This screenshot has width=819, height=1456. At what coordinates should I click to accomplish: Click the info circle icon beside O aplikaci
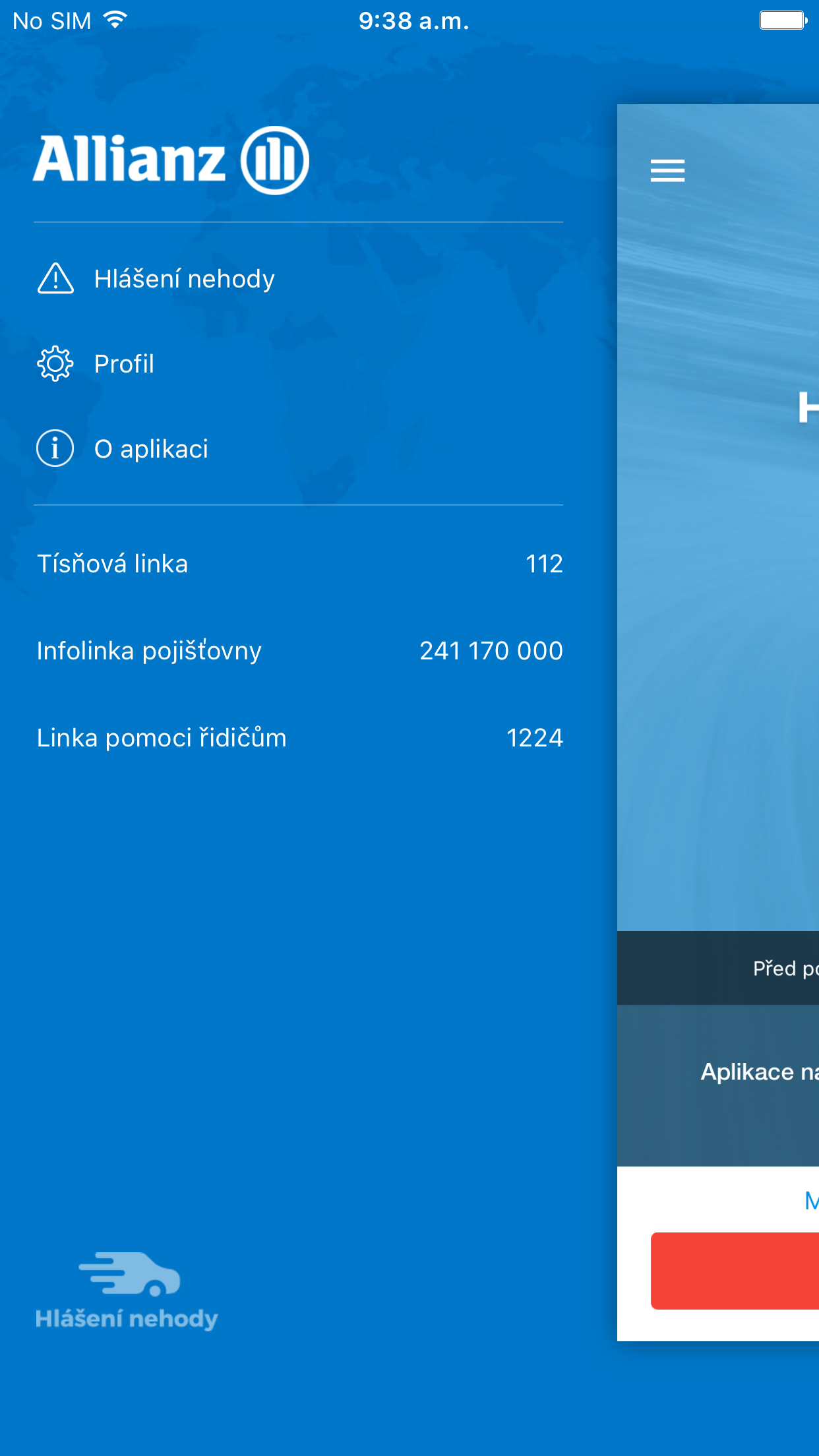55,448
